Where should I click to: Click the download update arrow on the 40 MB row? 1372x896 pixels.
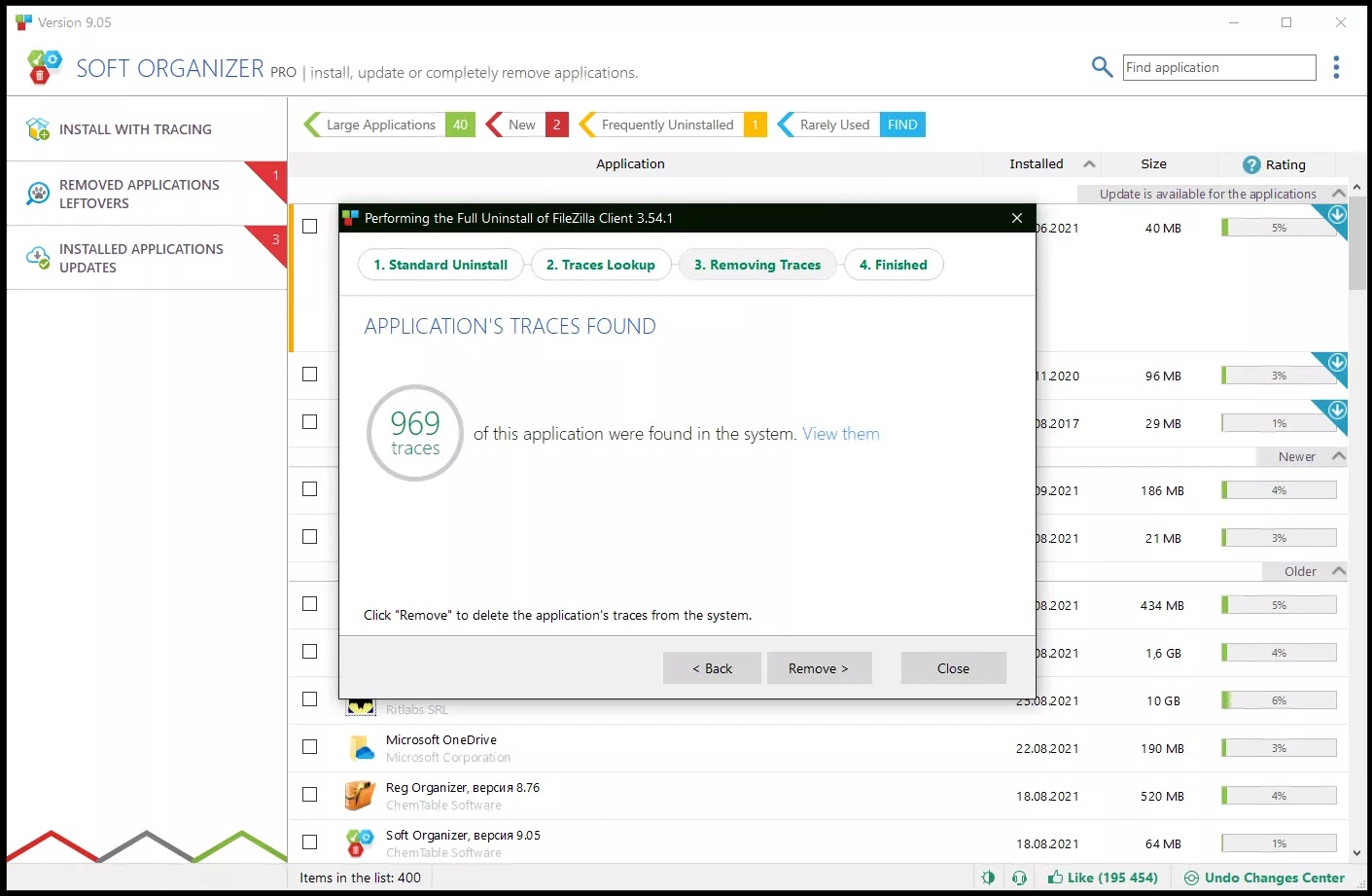pyautogui.click(x=1337, y=215)
